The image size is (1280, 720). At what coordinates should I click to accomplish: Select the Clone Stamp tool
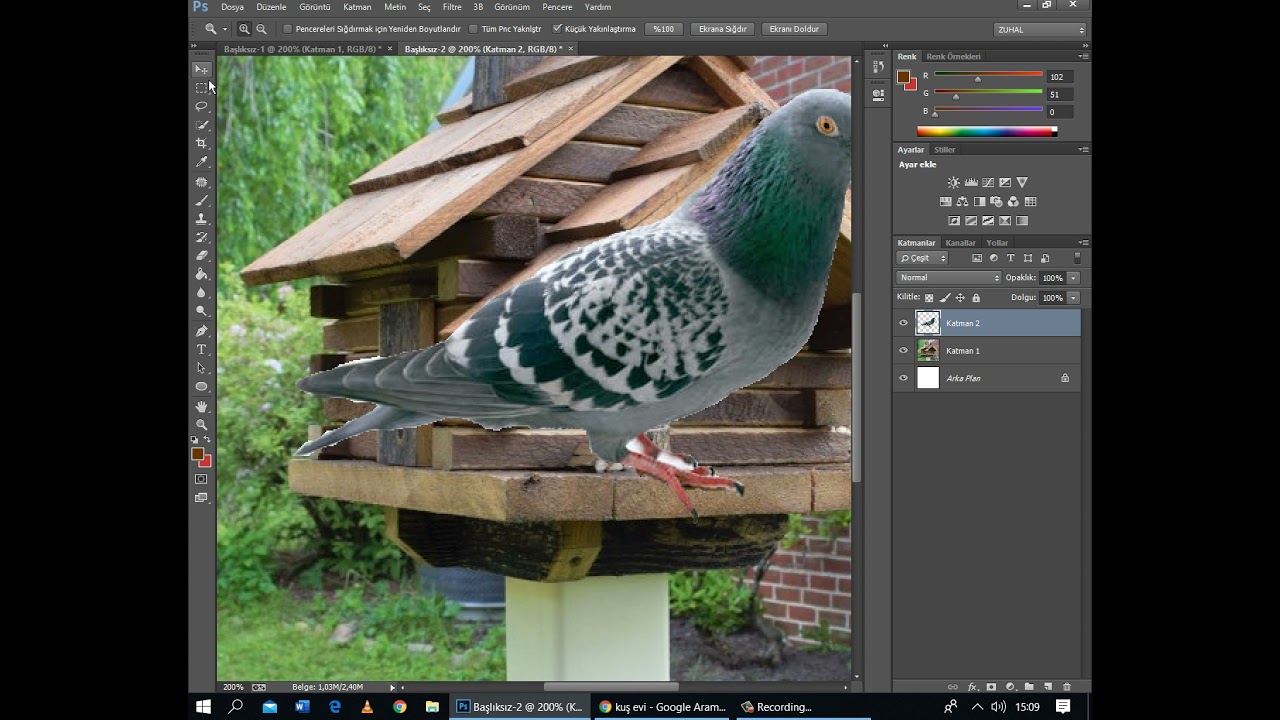tap(201, 218)
